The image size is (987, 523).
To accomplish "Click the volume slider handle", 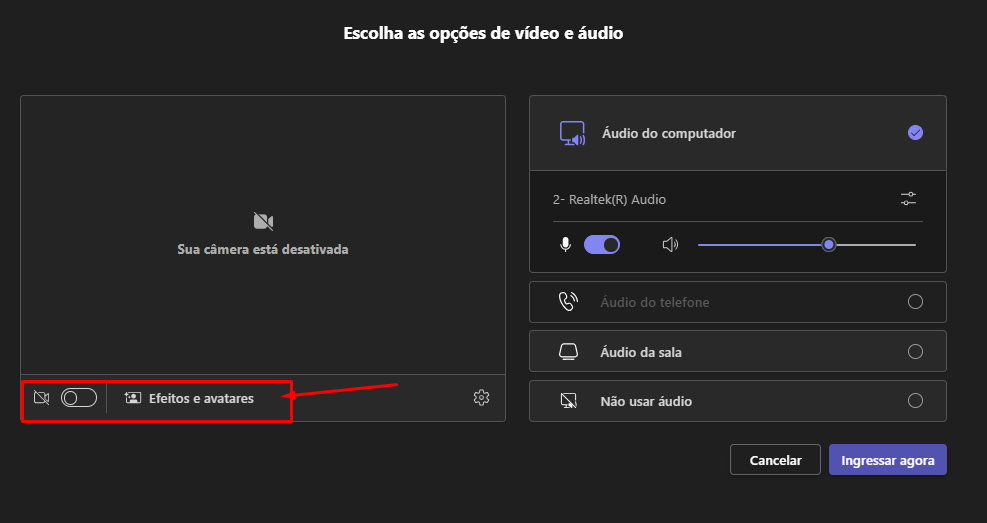I will point(828,244).
